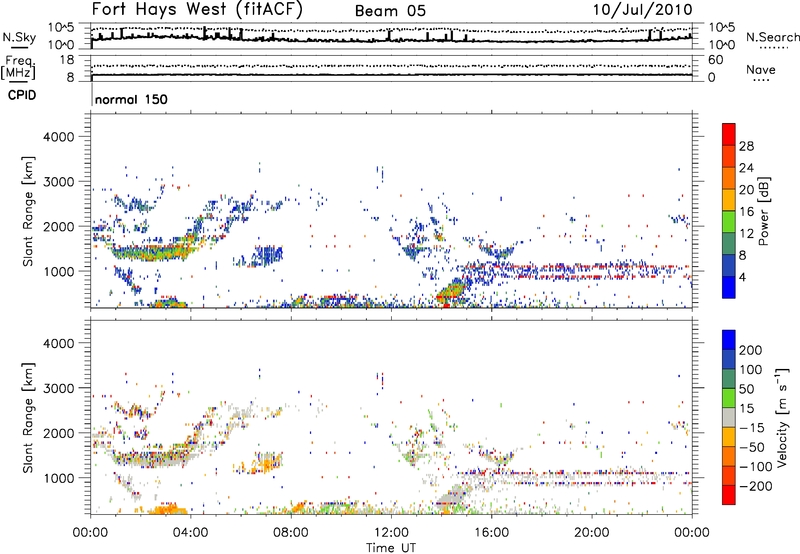Click the '18' frequency axis tick label
The height and width of the screenshot is (554, 800).
[x=67, y=60]
